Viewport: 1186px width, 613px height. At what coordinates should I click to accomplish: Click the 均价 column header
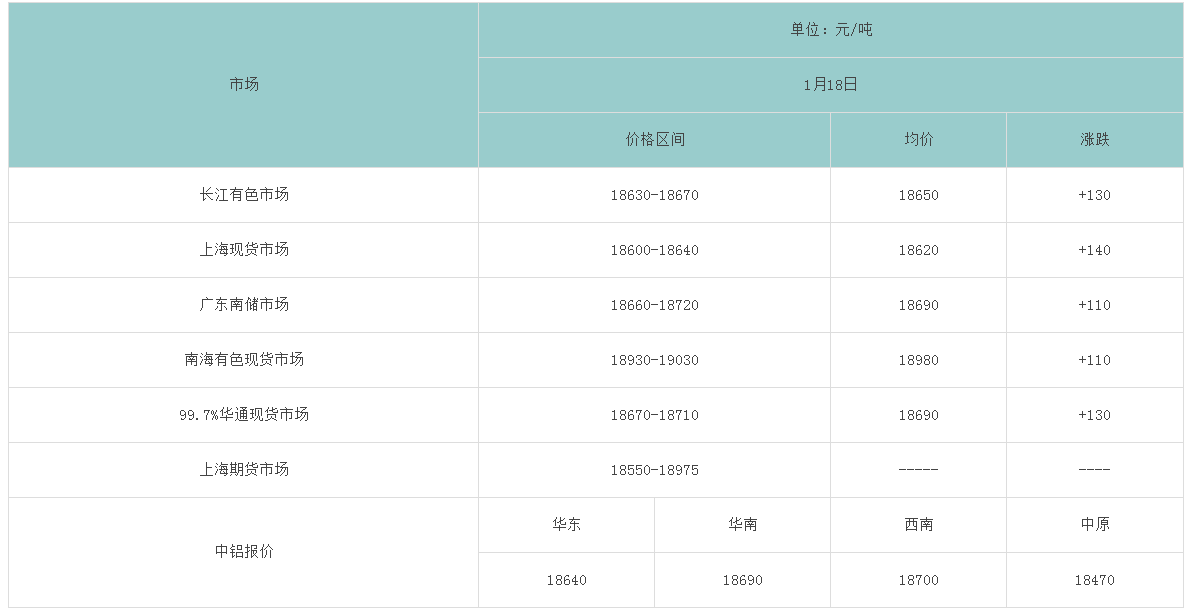point(918,140)
